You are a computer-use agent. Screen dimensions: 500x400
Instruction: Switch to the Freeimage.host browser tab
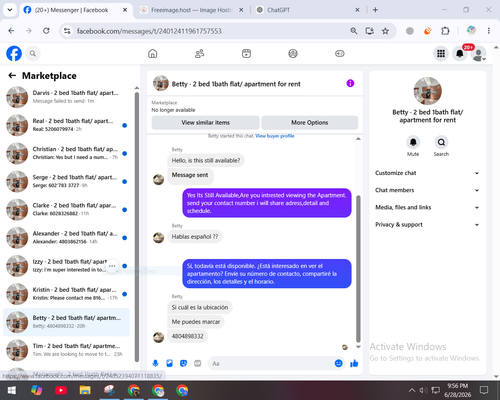pos(191,10)
